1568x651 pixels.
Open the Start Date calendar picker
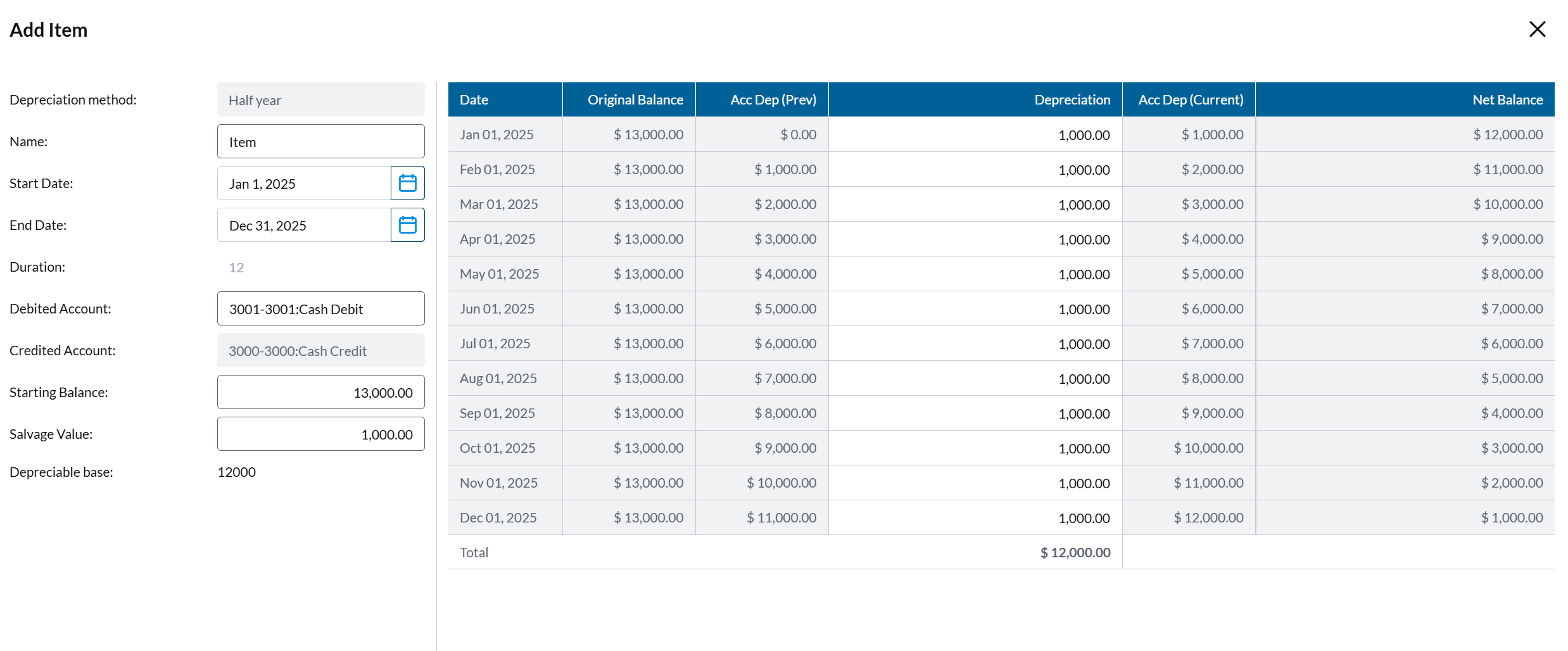(407, 184)
